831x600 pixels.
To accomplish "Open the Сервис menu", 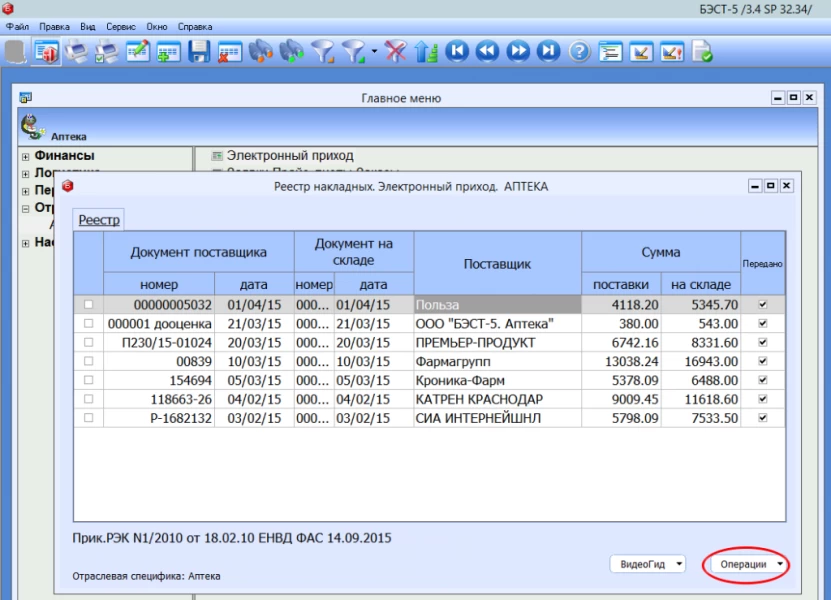I will pos(121,26).
